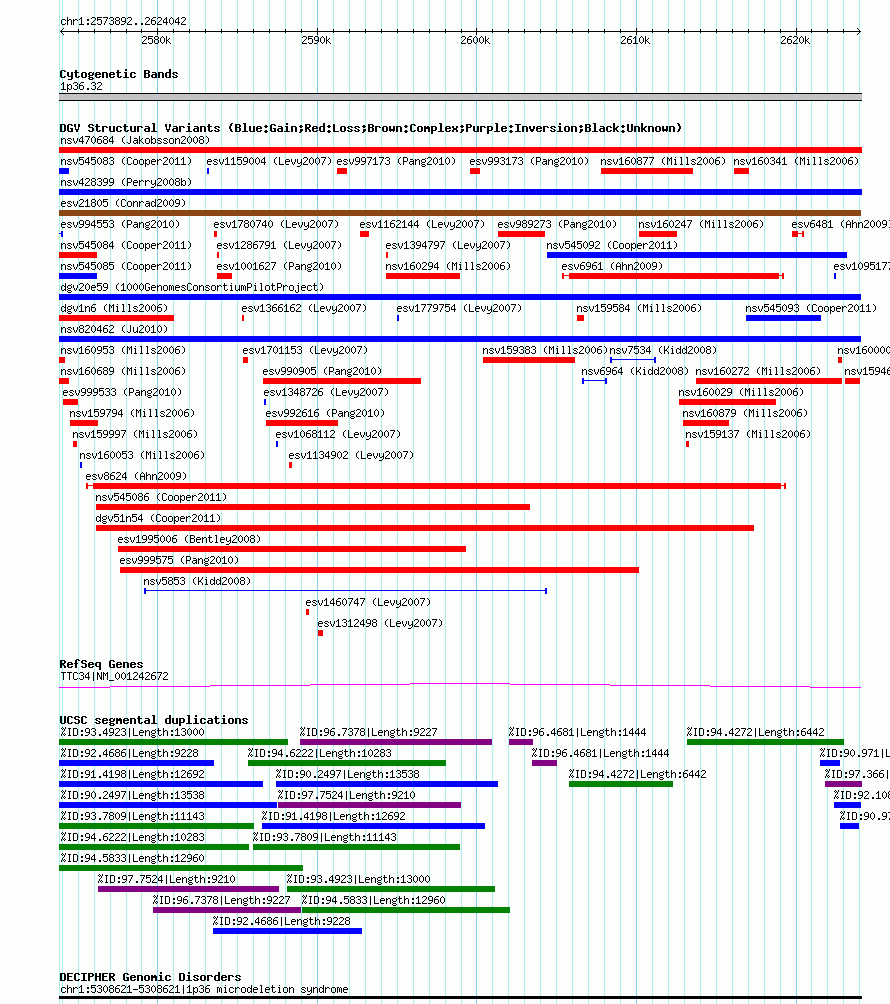The height and width of the screenshot is (1004, 890).
Task: Click the 2580k ruler tick label
Action: click(156, 40)
